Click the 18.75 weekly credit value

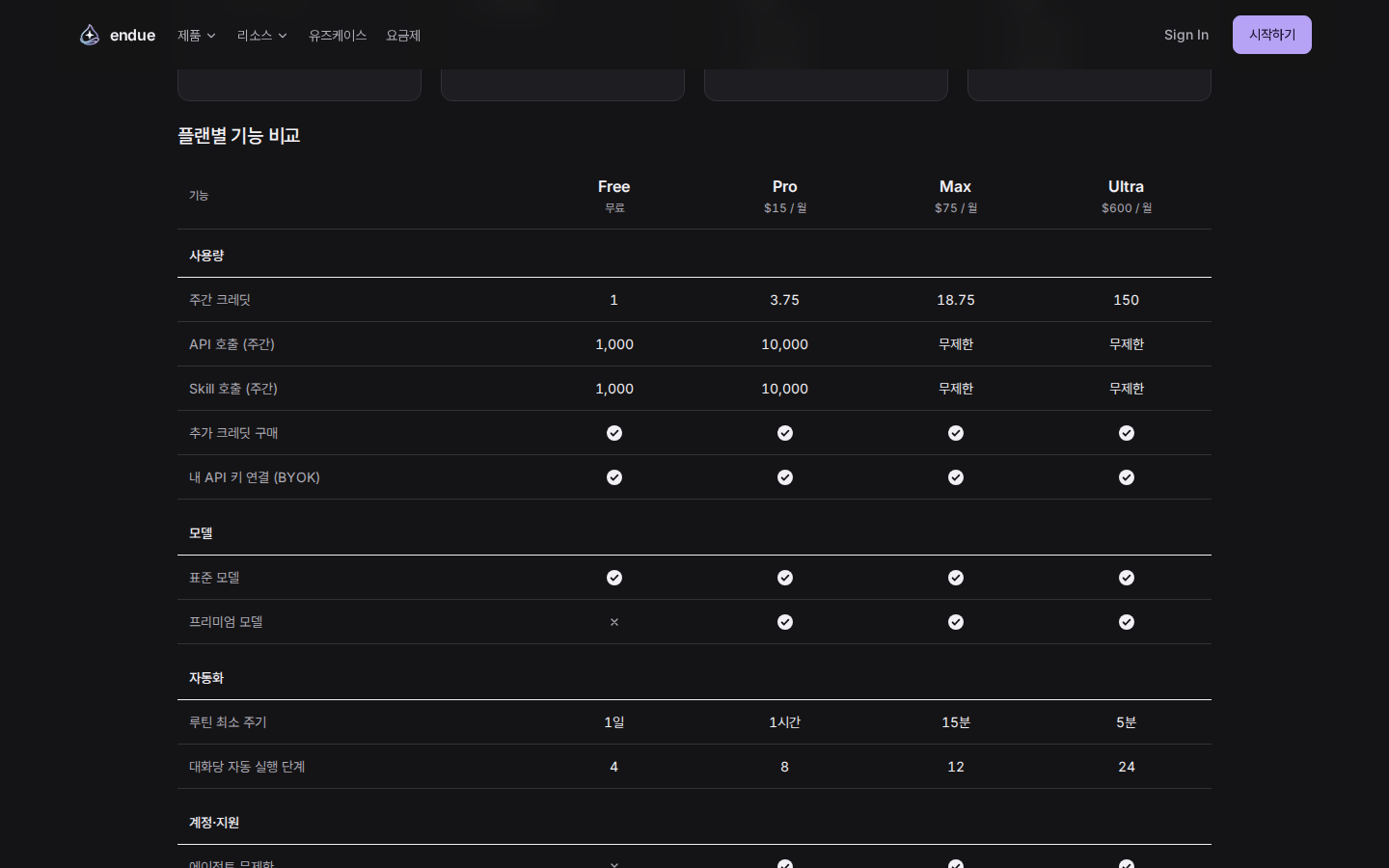[x=956, y=300]
